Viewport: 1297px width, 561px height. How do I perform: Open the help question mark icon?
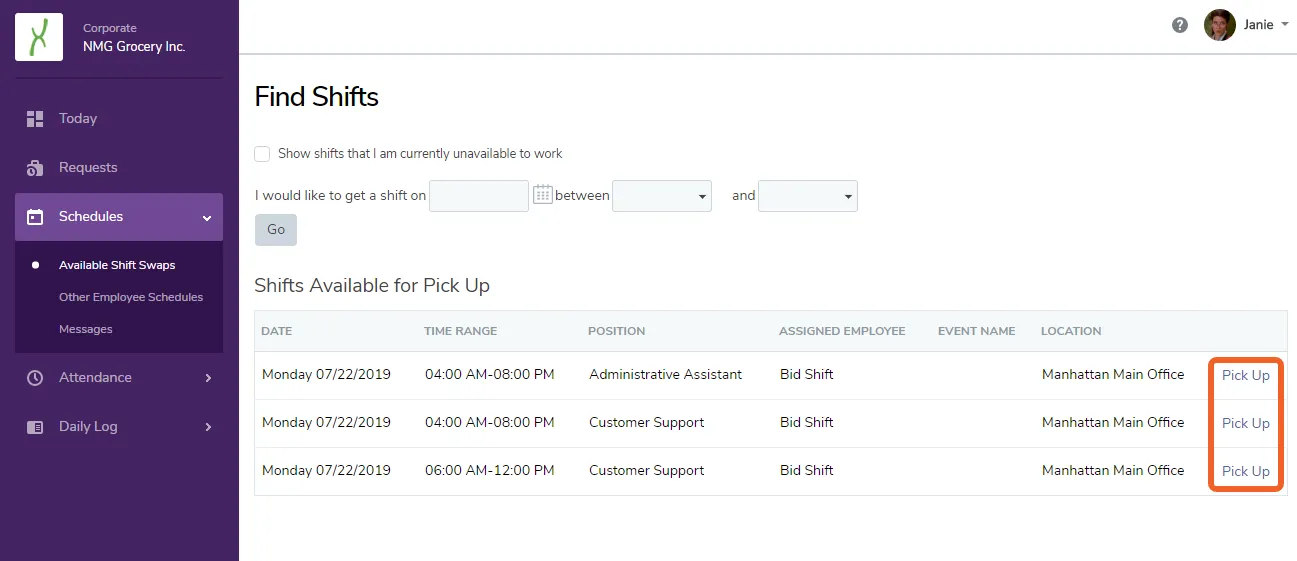click(1180, 25)
